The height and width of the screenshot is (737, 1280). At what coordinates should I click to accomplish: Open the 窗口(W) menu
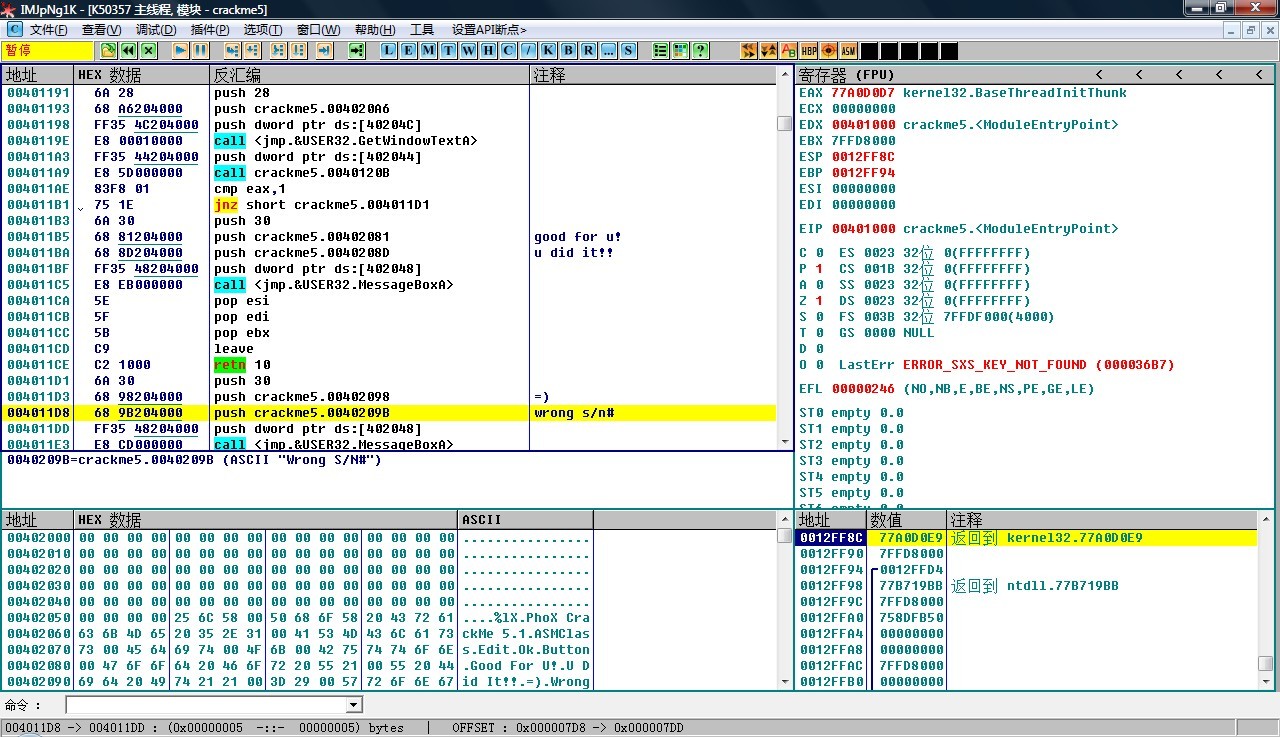tap(318, 30)
